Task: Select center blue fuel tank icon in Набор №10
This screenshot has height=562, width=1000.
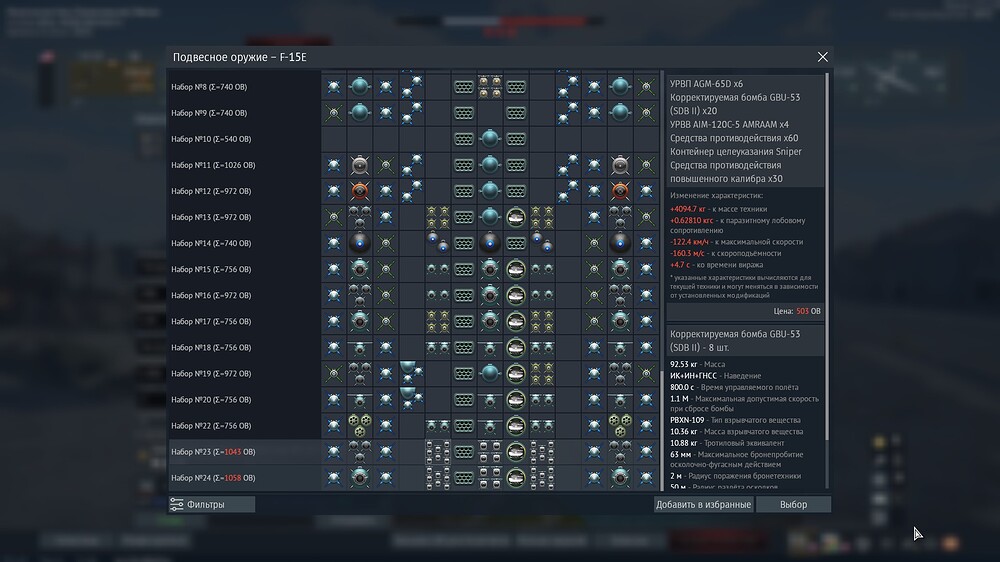Action: coord(490,138)
